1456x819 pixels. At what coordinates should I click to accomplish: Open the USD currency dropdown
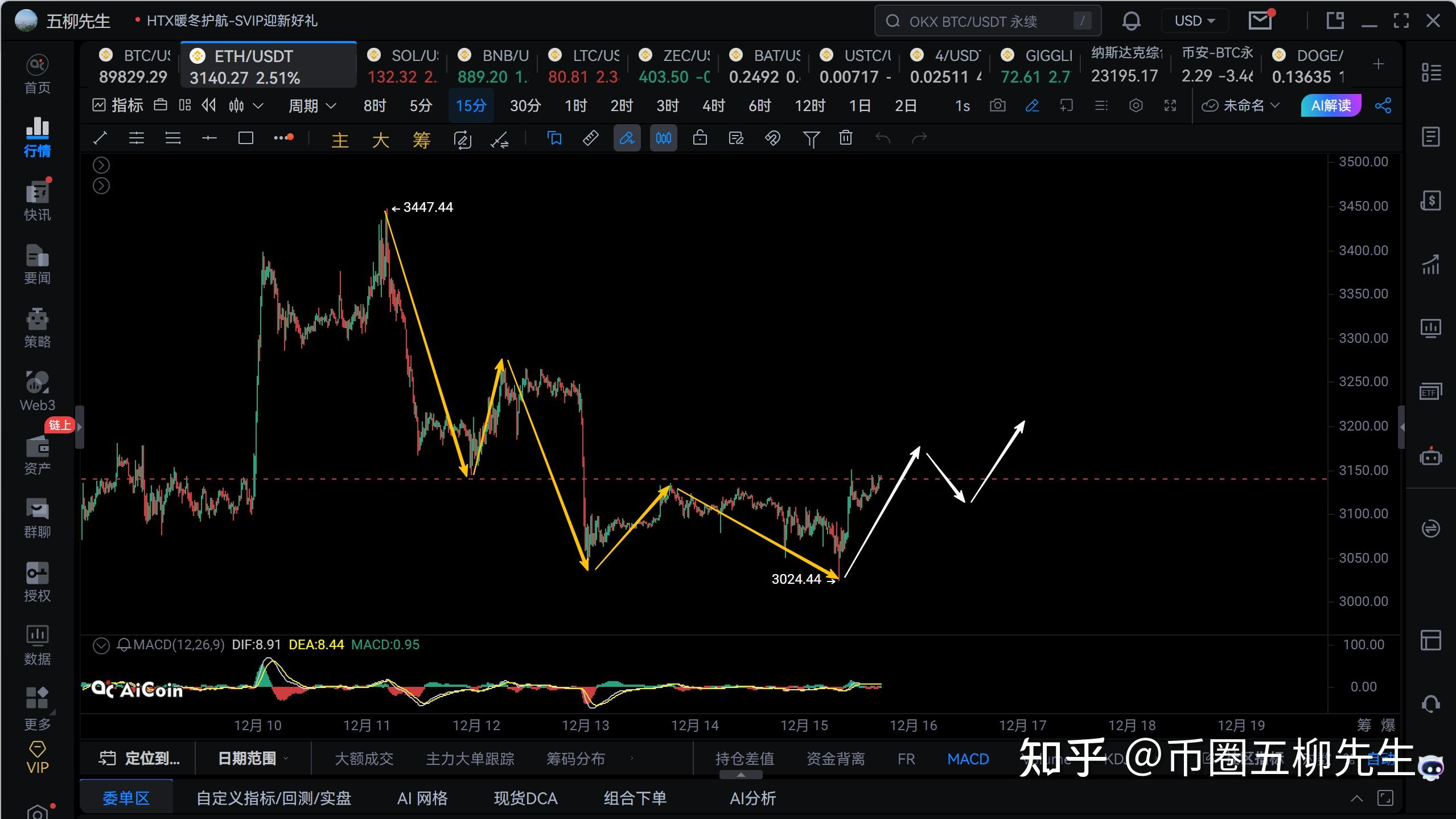coord(1194,21)
